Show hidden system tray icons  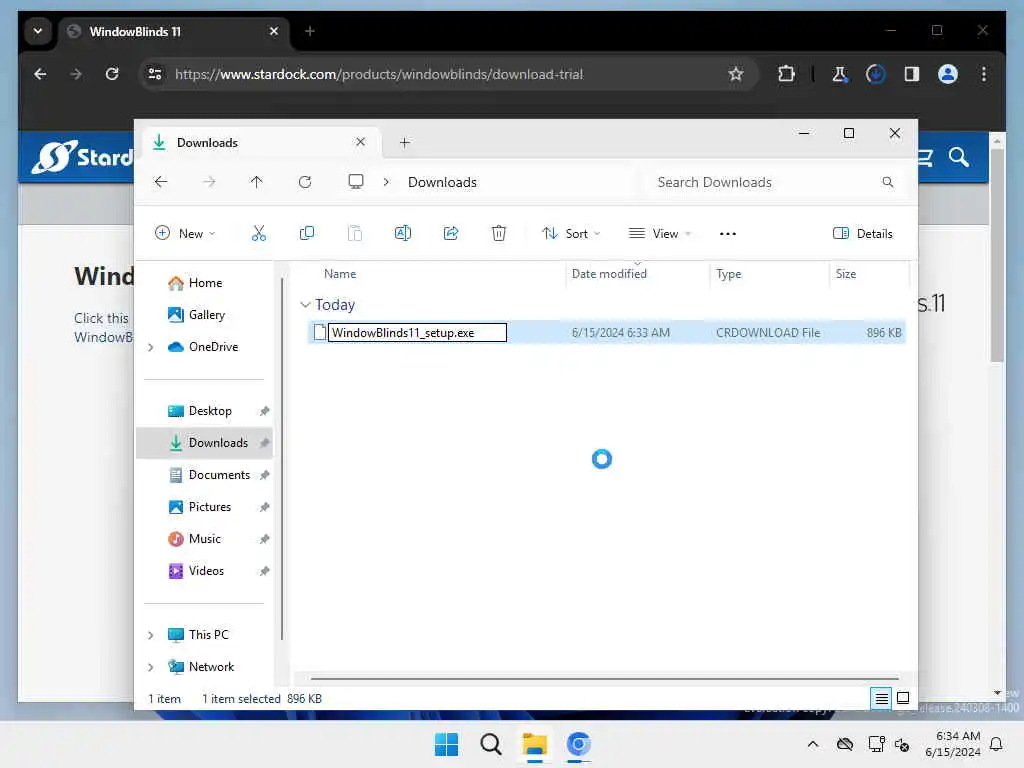(x=812, y=744)
